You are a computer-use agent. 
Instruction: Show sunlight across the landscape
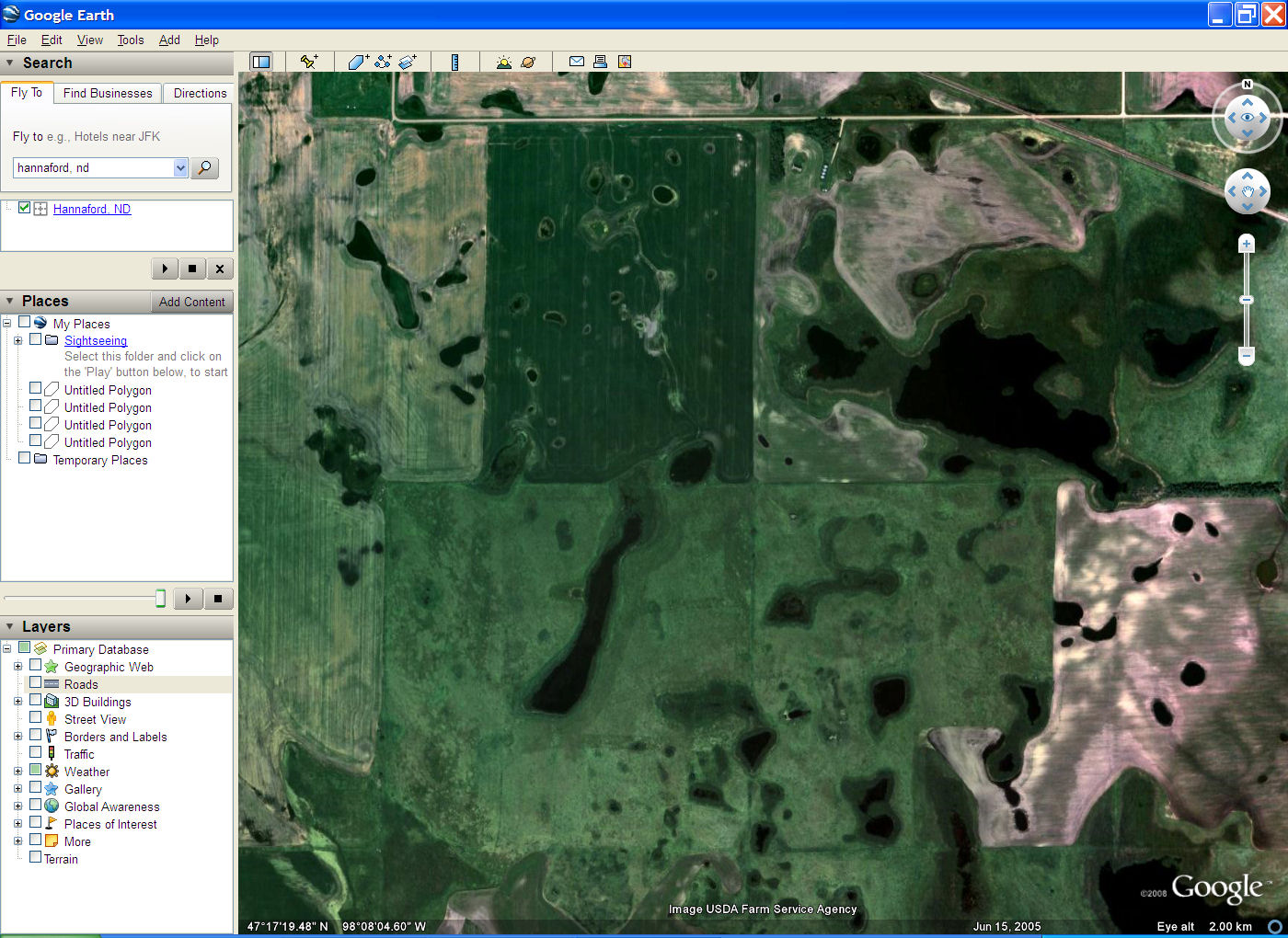click(x=504, y=62)
